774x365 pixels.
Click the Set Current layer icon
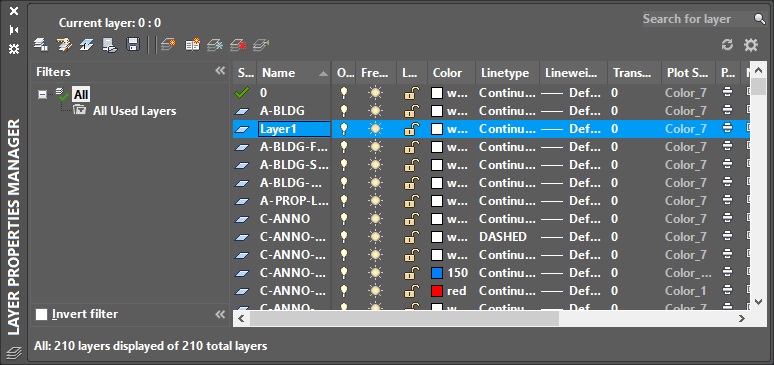click(261, 45)
